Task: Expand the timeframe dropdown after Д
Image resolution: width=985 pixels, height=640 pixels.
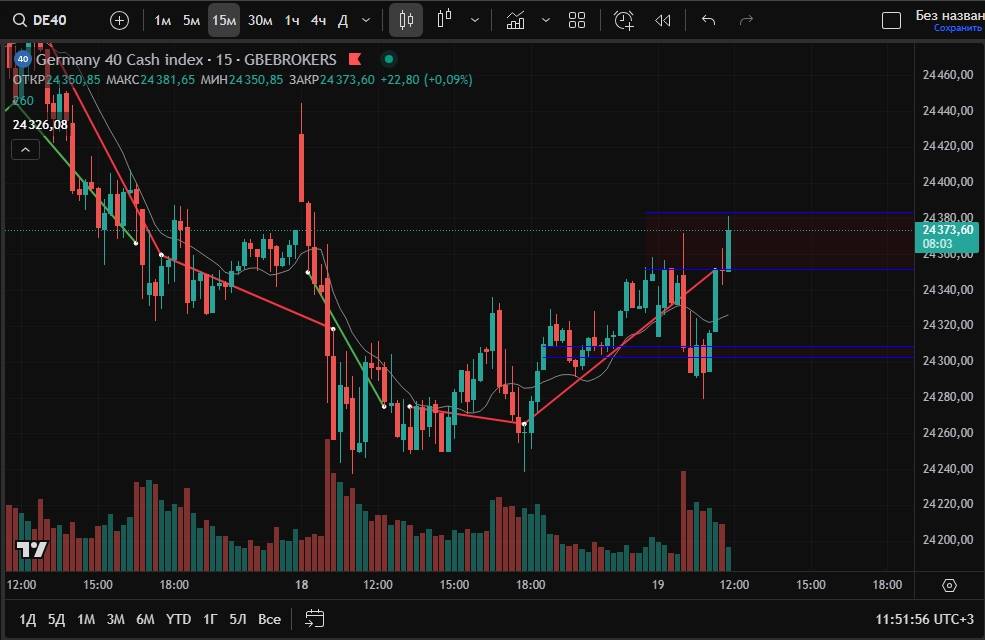Action: pos(366,20)
